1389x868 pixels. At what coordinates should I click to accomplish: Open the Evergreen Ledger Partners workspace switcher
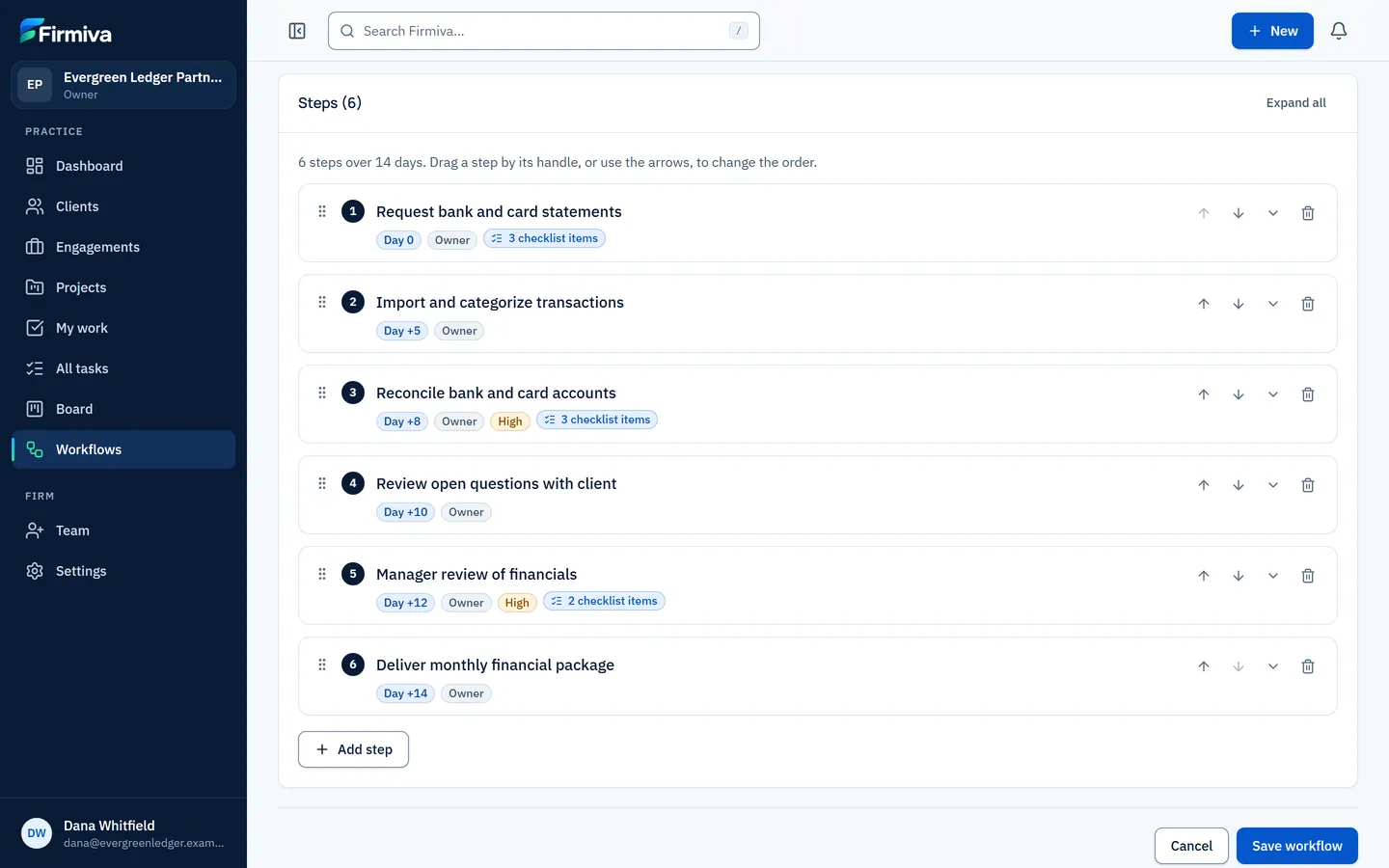(x=123, y=85)
